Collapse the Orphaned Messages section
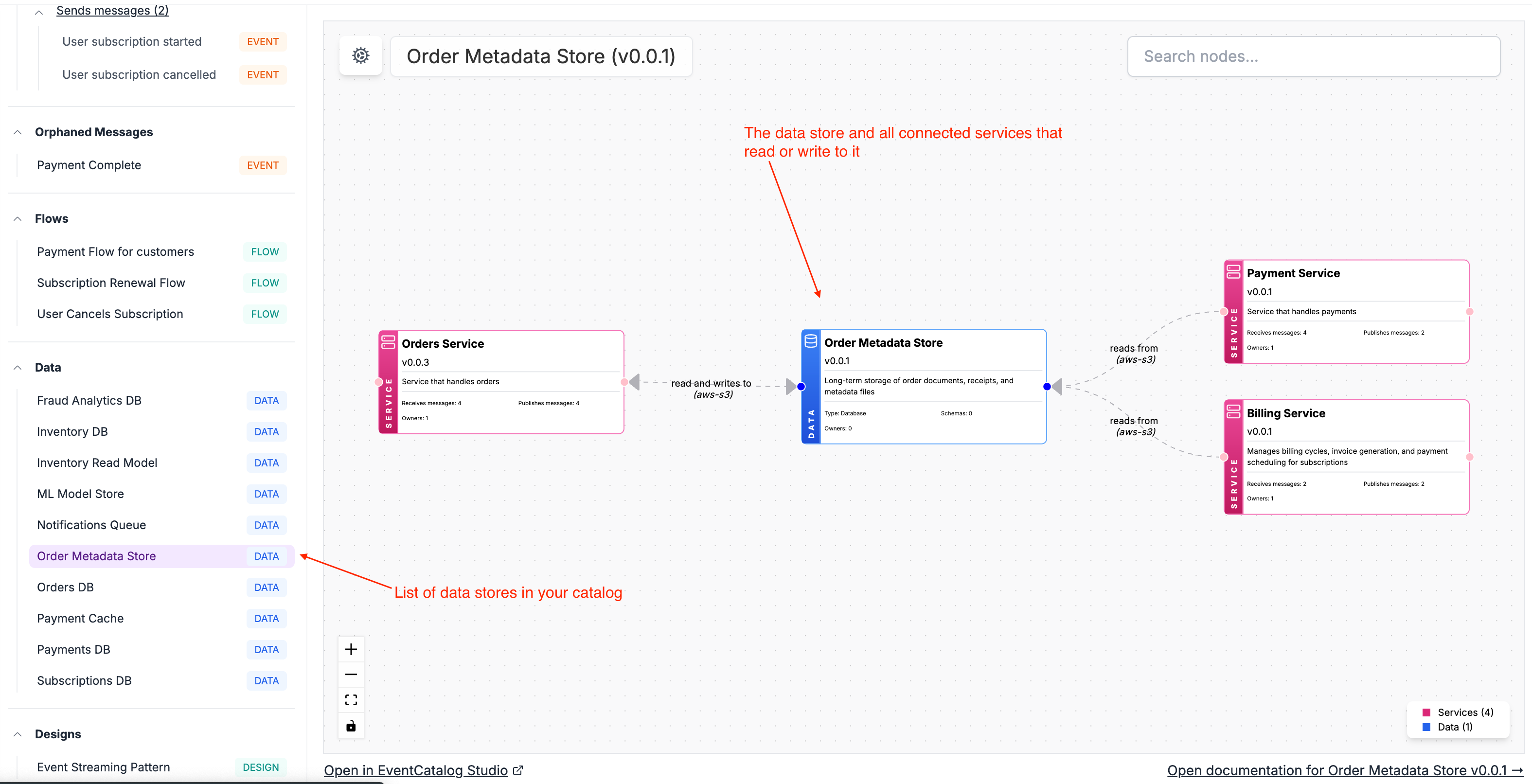1532x784 pixels. pyautogui.click(x=18, y=132)
